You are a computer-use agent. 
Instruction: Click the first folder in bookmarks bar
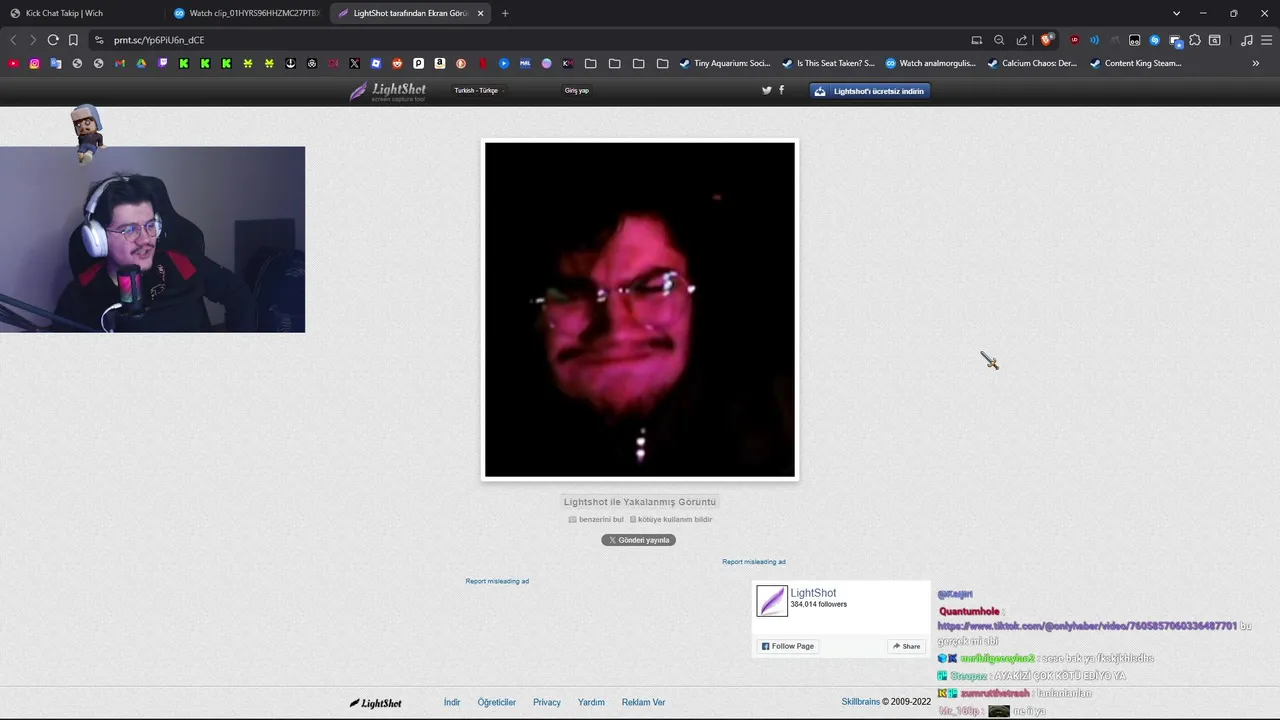pyautogui.click(x=591, y=63)
